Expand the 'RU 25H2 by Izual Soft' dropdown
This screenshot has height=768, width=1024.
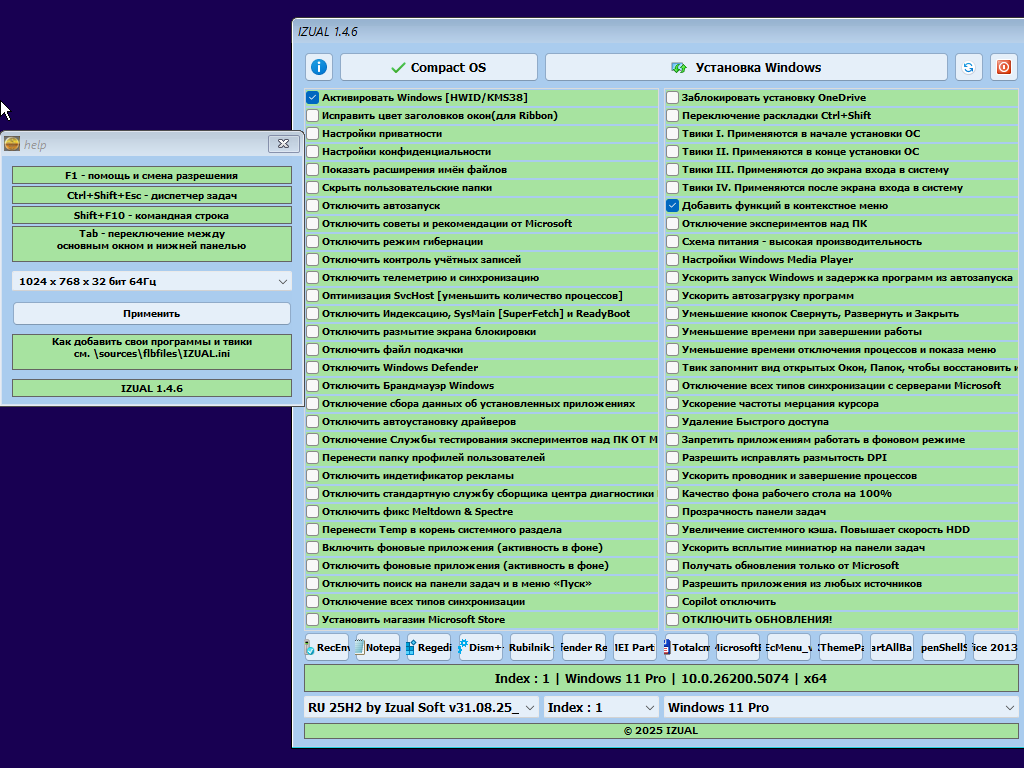coord(422,707)
